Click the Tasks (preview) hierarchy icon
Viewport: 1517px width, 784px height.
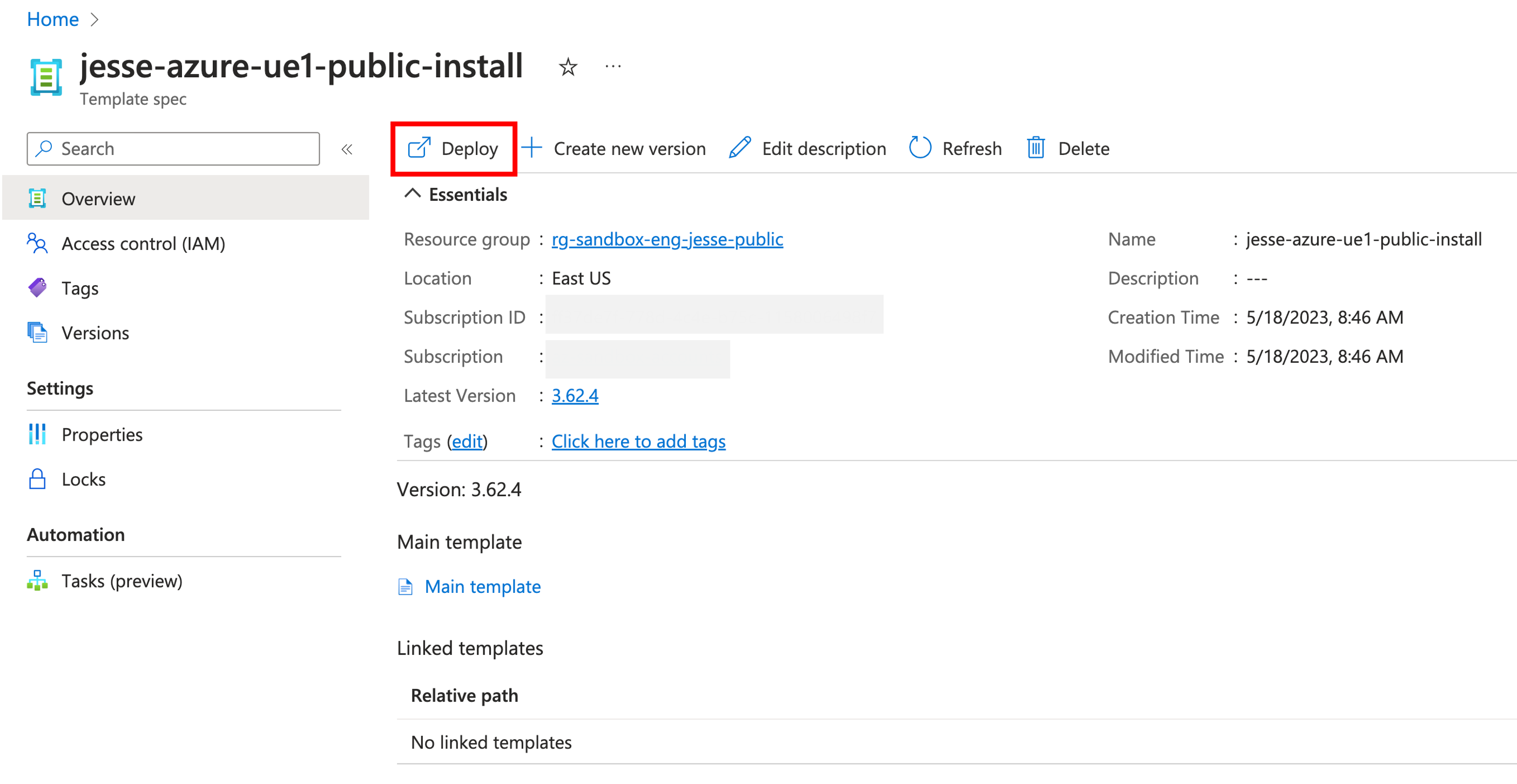pyautogui.click(x=37, y=581)
